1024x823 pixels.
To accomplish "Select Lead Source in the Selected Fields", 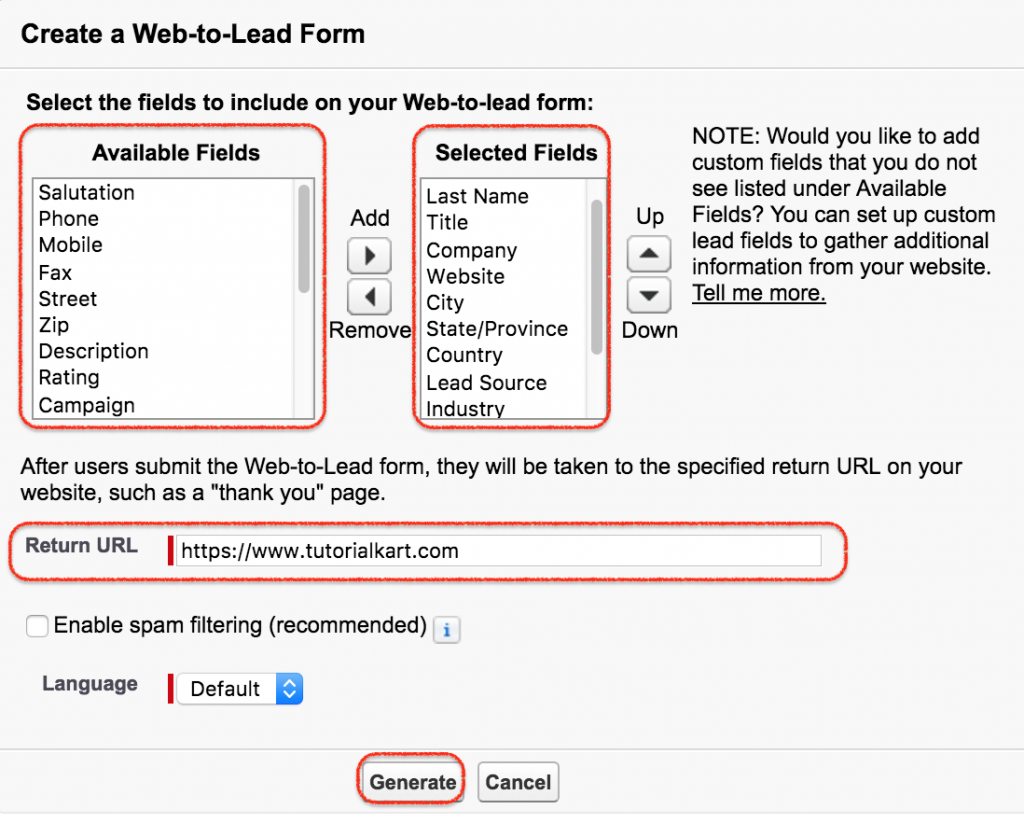I will 487,382.
